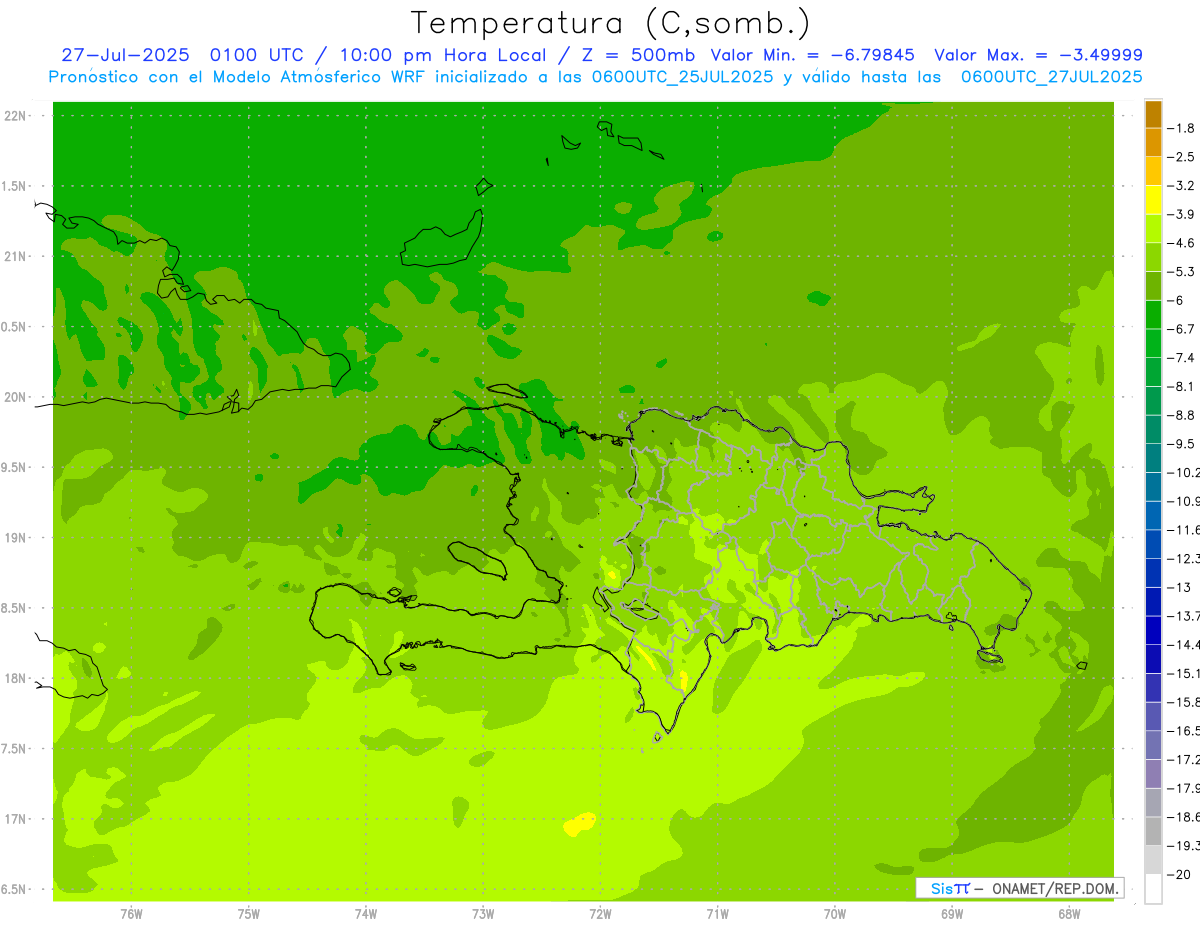Select the green swatch between -6 and -6.7

pos(1153,315)
